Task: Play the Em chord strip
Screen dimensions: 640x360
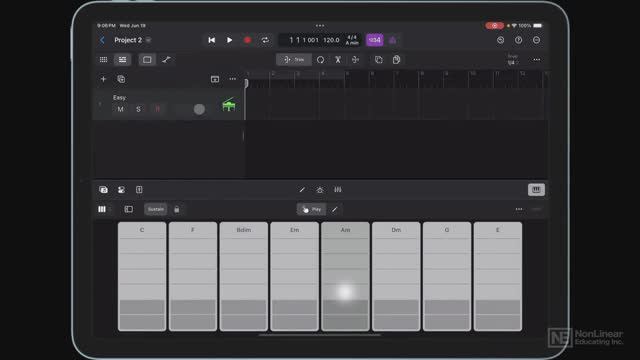Action: point(294,276)
